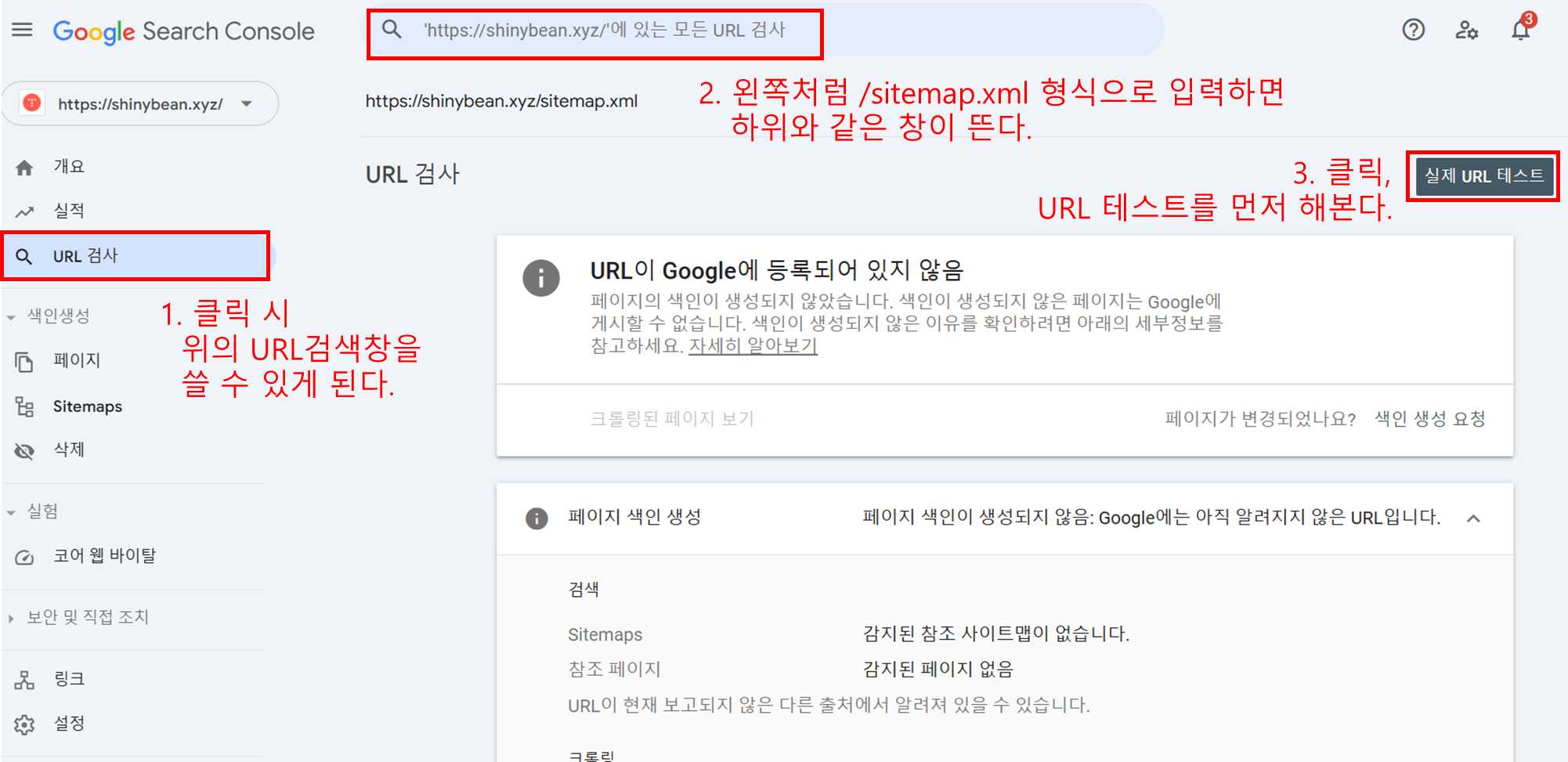This screenshot has height=762, width=1568.
Task: Click the gear icon beside 설정
Action: click(24, 724)
